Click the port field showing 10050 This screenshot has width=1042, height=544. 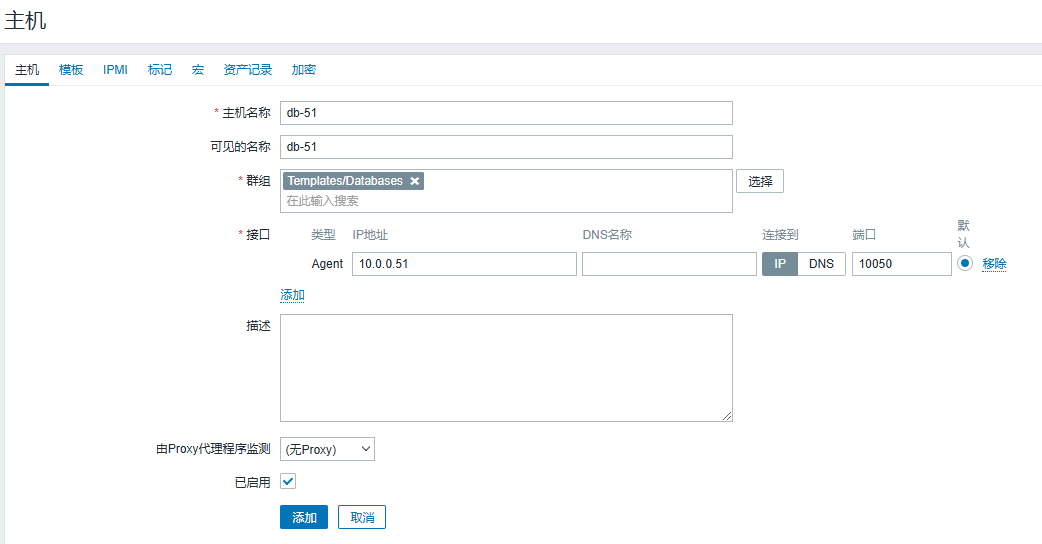902,264
